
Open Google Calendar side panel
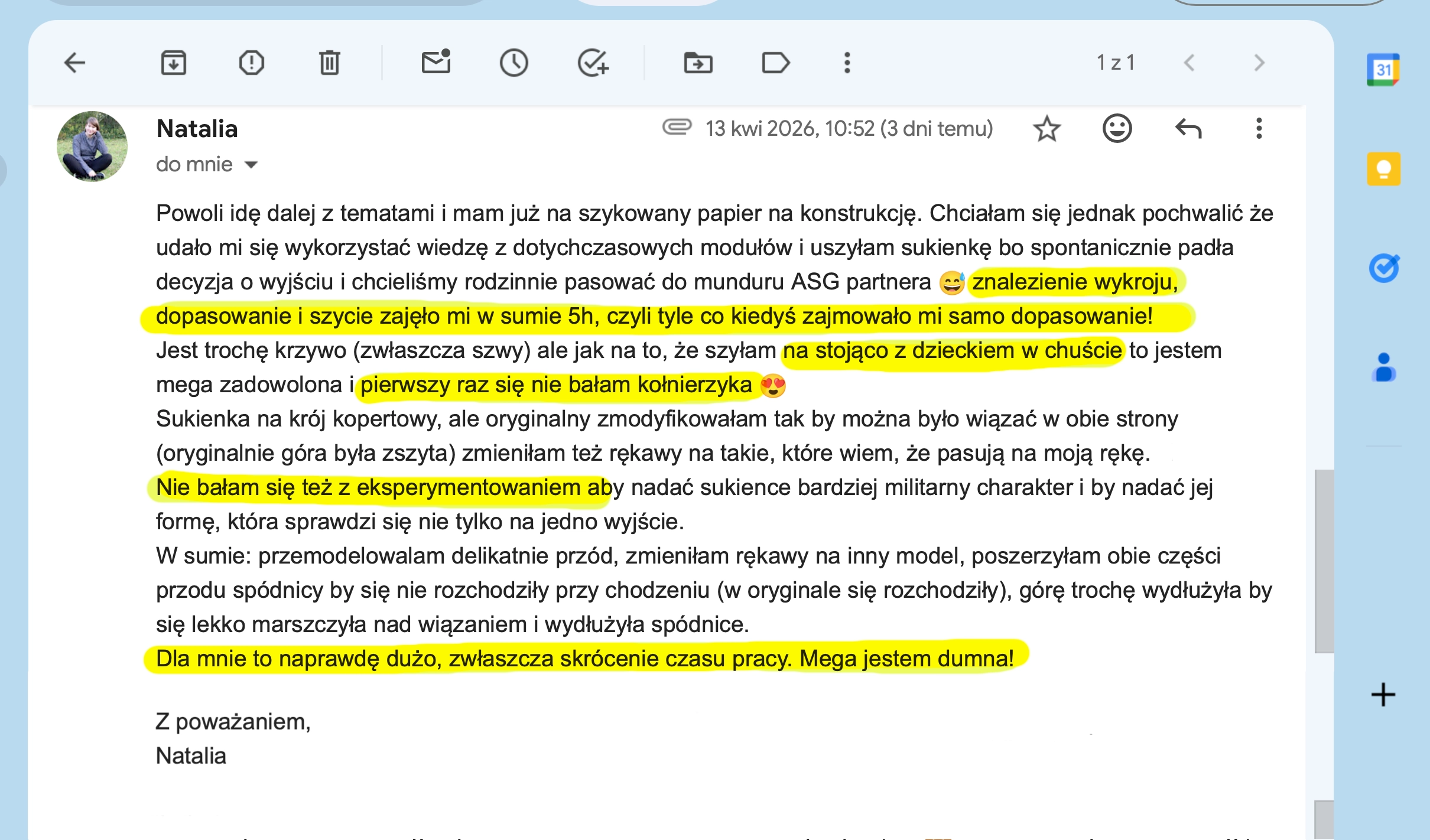(x=1383, y=70)
